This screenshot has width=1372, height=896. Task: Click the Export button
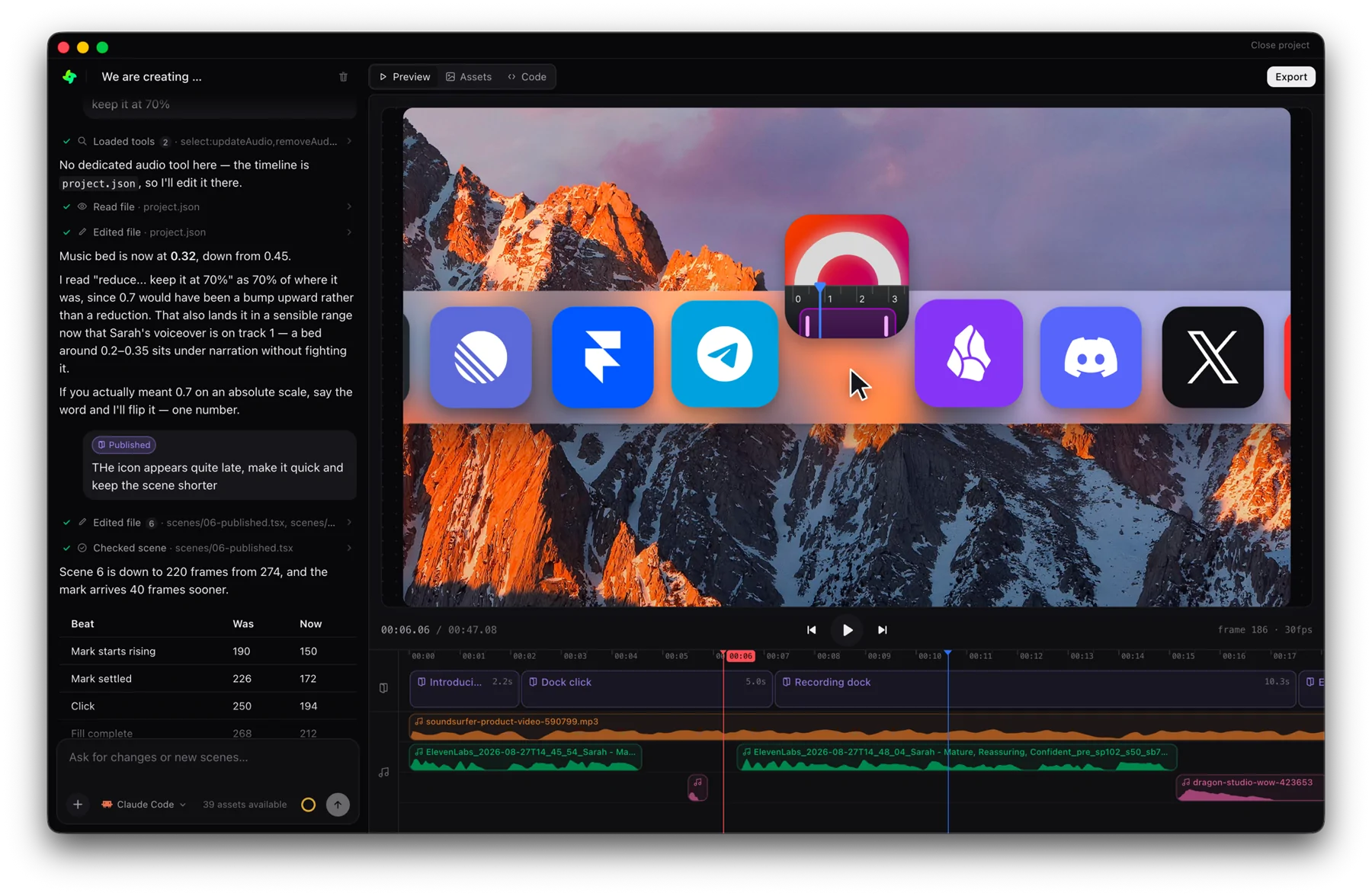pyautogui.click(x=1290, y=77)
